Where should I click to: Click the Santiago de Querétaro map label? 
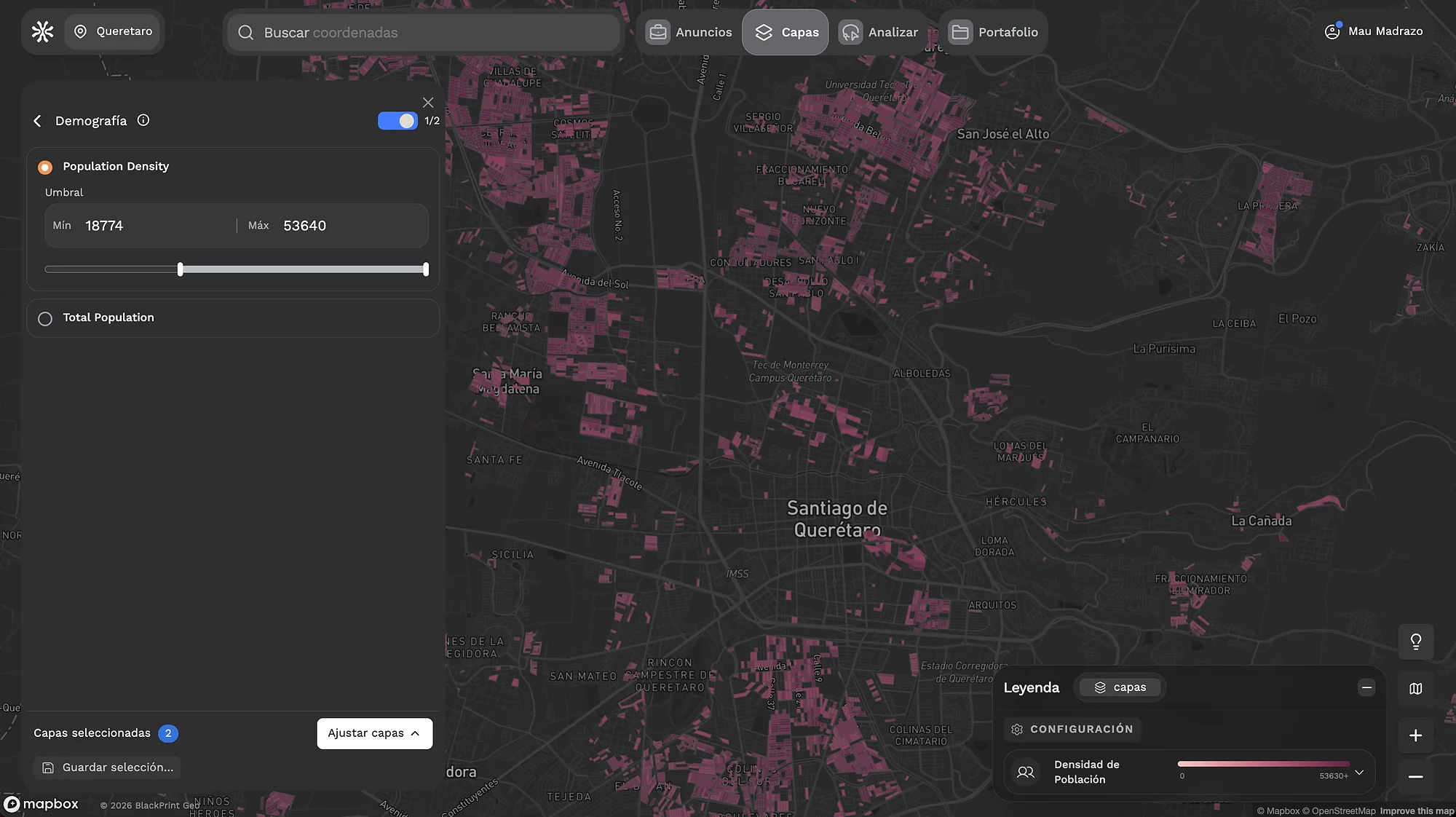(x=837, y=519)
